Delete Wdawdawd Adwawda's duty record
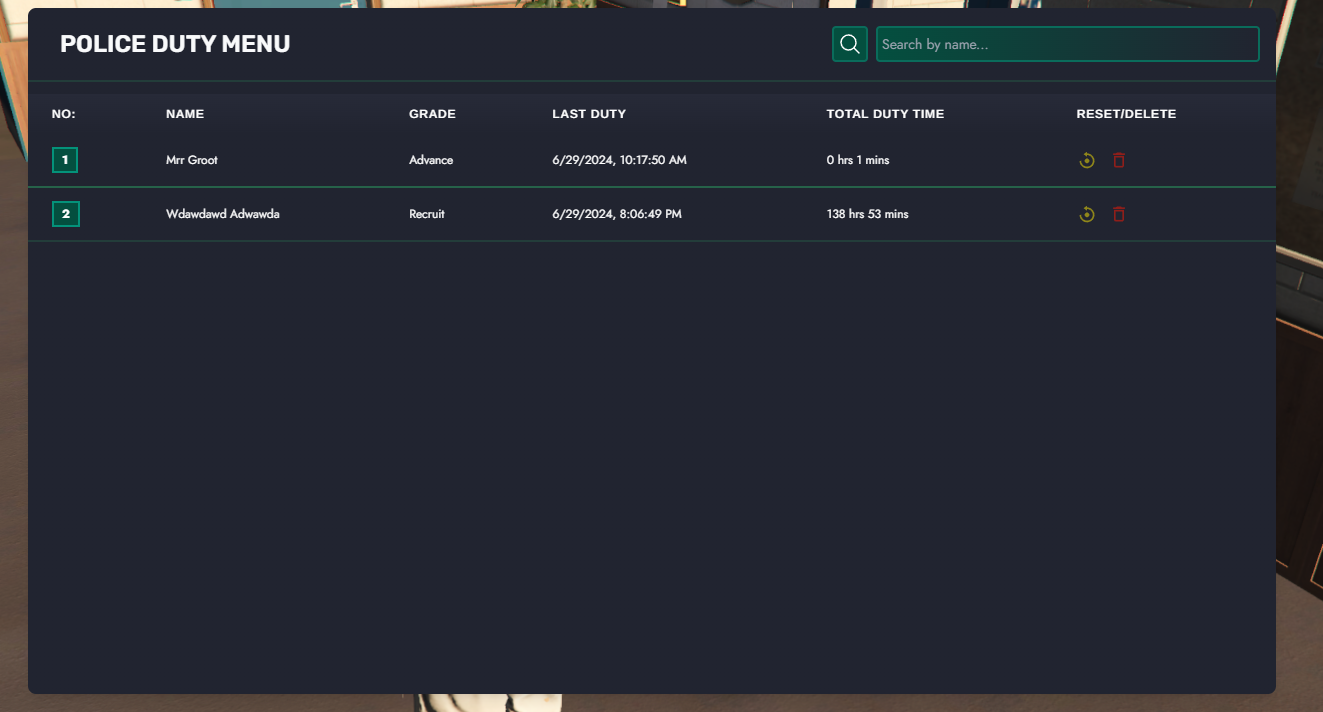The height and width of the screenshot is (712, 1323). [x=1119, y=214]
